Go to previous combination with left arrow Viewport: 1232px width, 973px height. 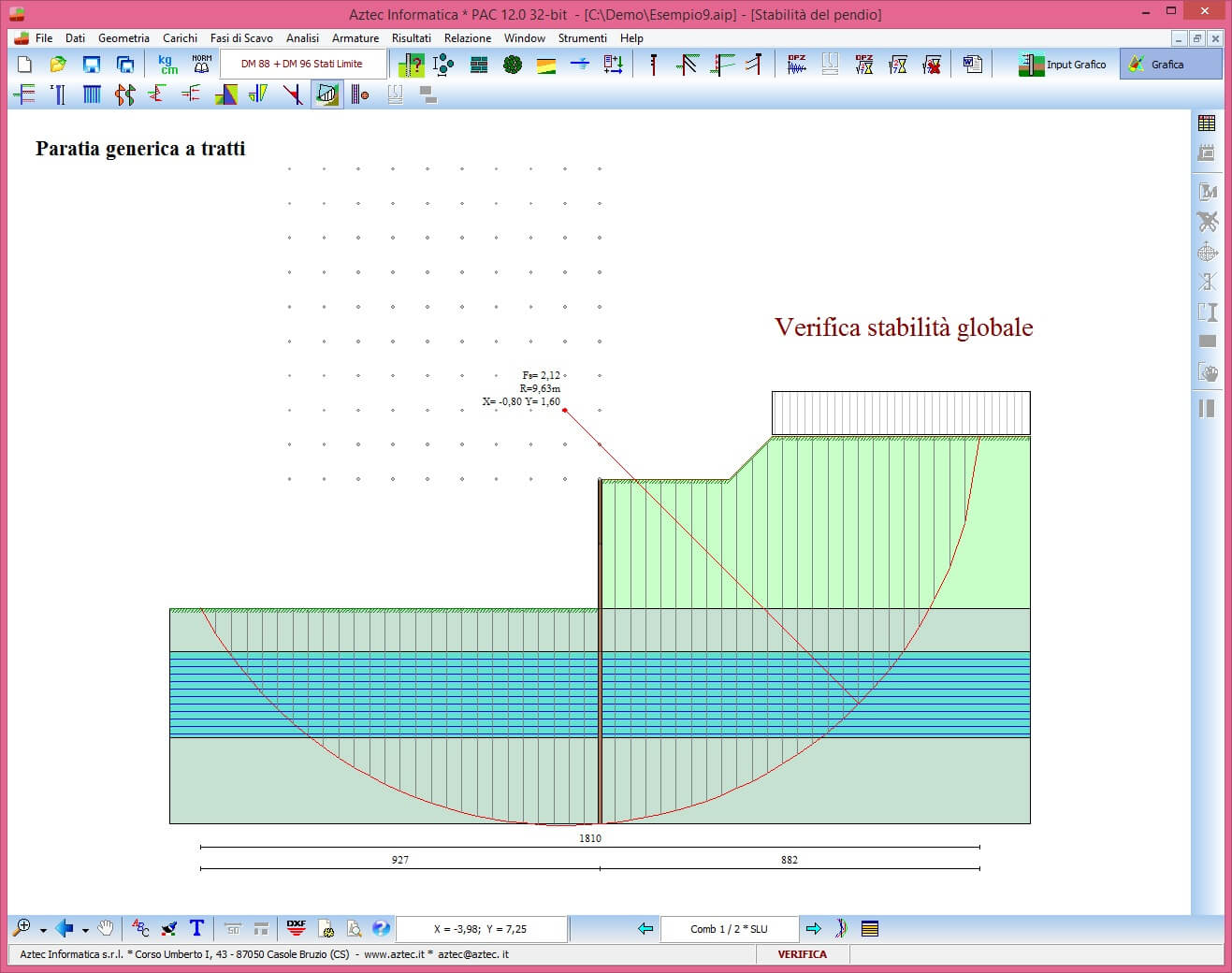click(645, 928)
